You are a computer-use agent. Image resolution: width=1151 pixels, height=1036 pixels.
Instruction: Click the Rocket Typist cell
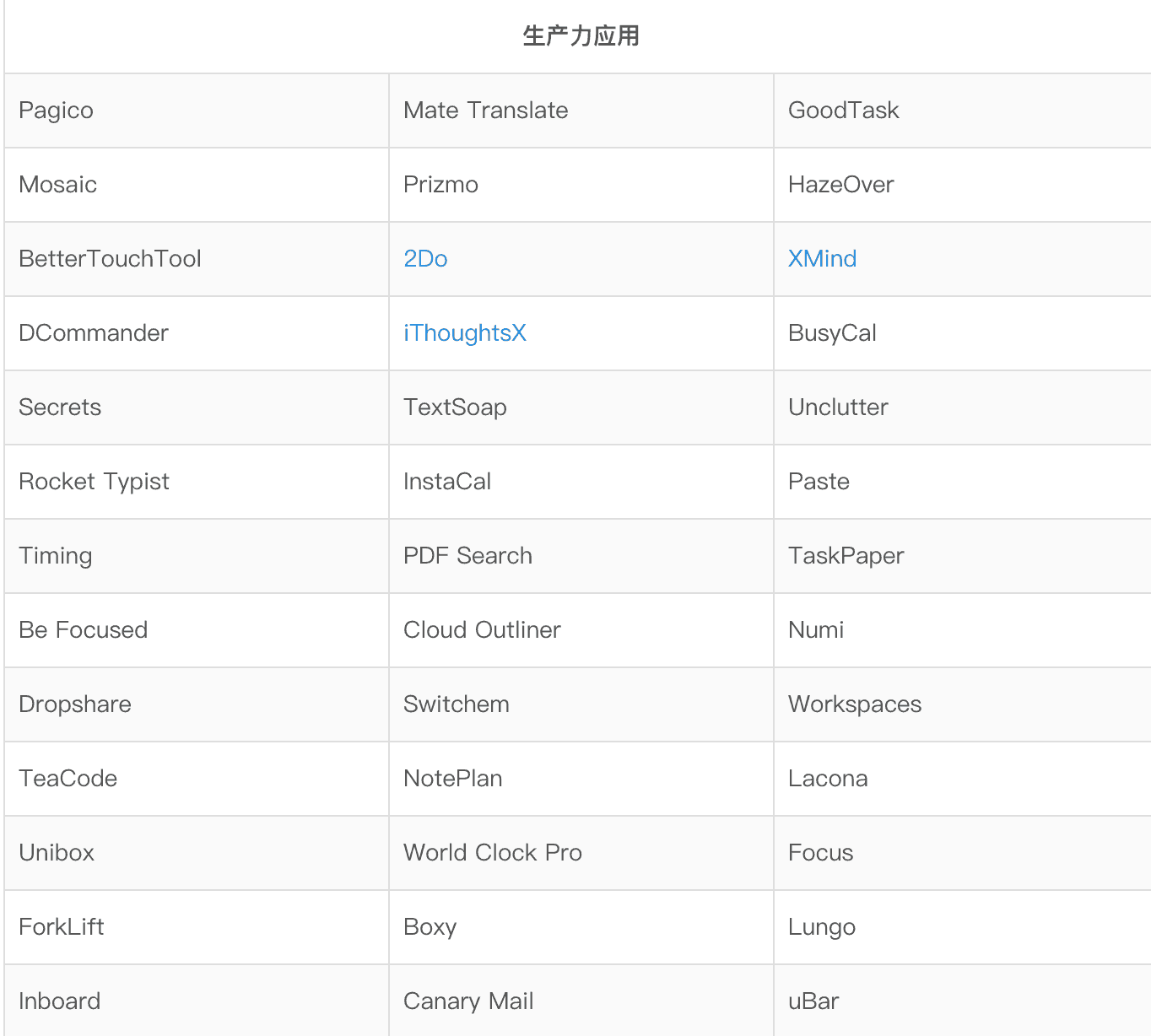pyautogui.click(x=94, y=482)
